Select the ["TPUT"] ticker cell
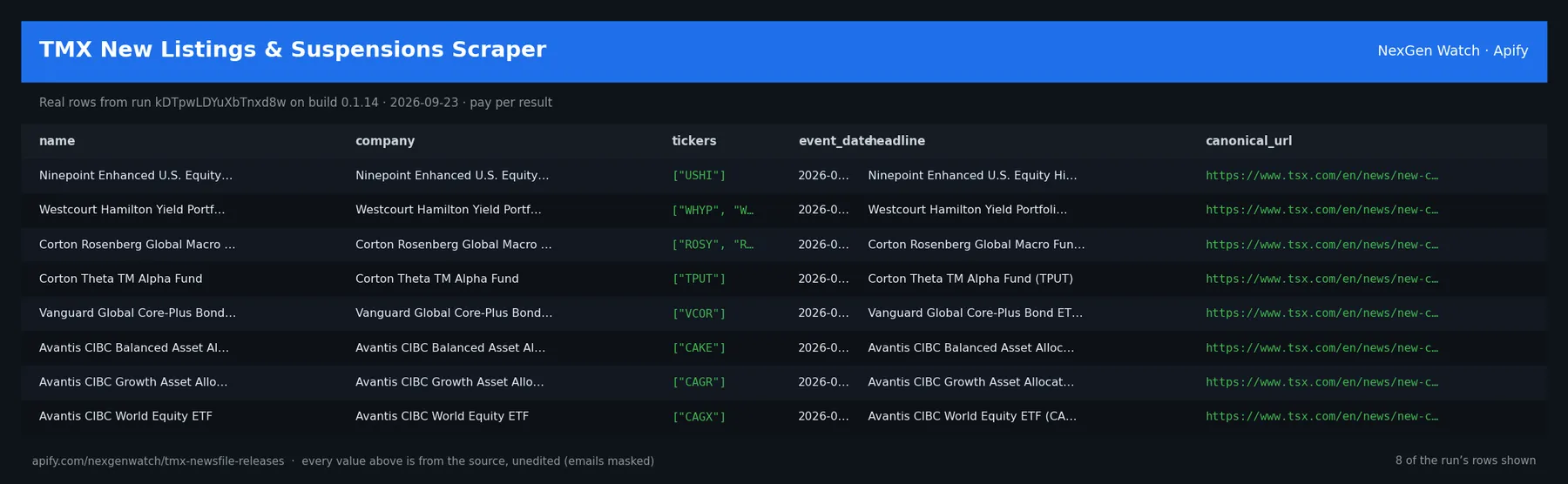 [699, 279]
